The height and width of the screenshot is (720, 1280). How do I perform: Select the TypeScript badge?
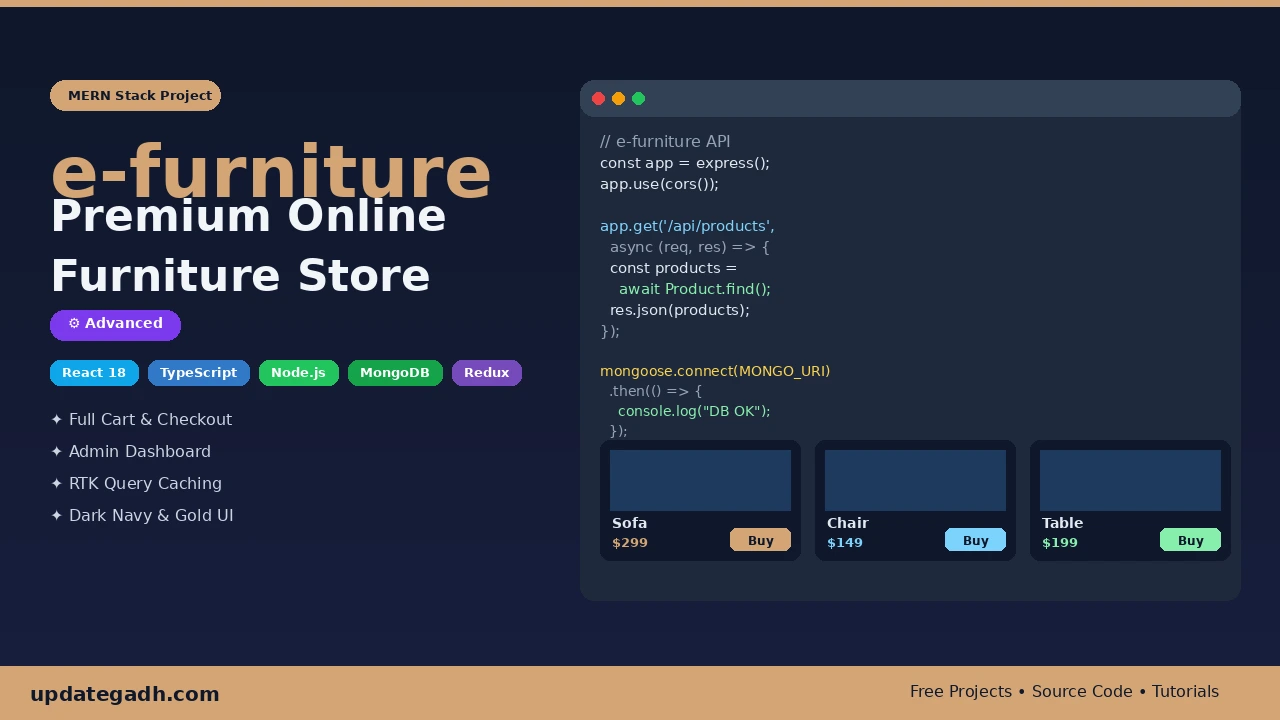198,372
